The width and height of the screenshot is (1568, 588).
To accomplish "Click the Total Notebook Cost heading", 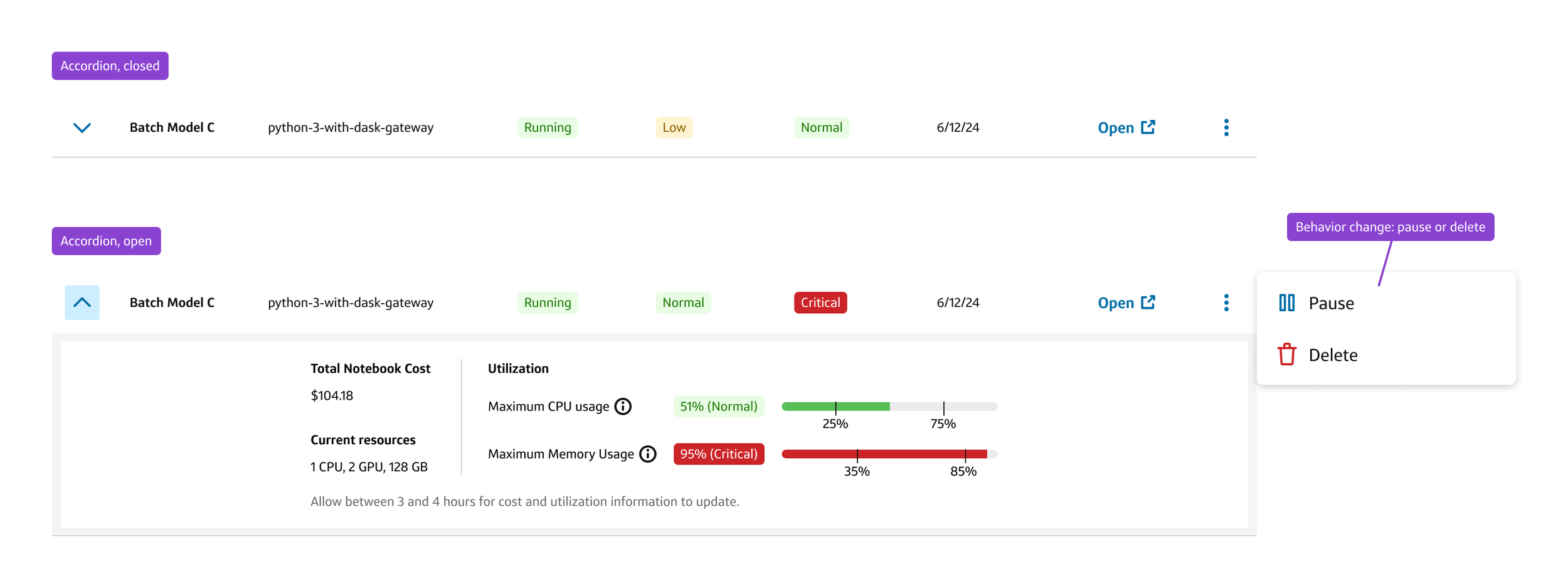I will click(x=371, y=369).
